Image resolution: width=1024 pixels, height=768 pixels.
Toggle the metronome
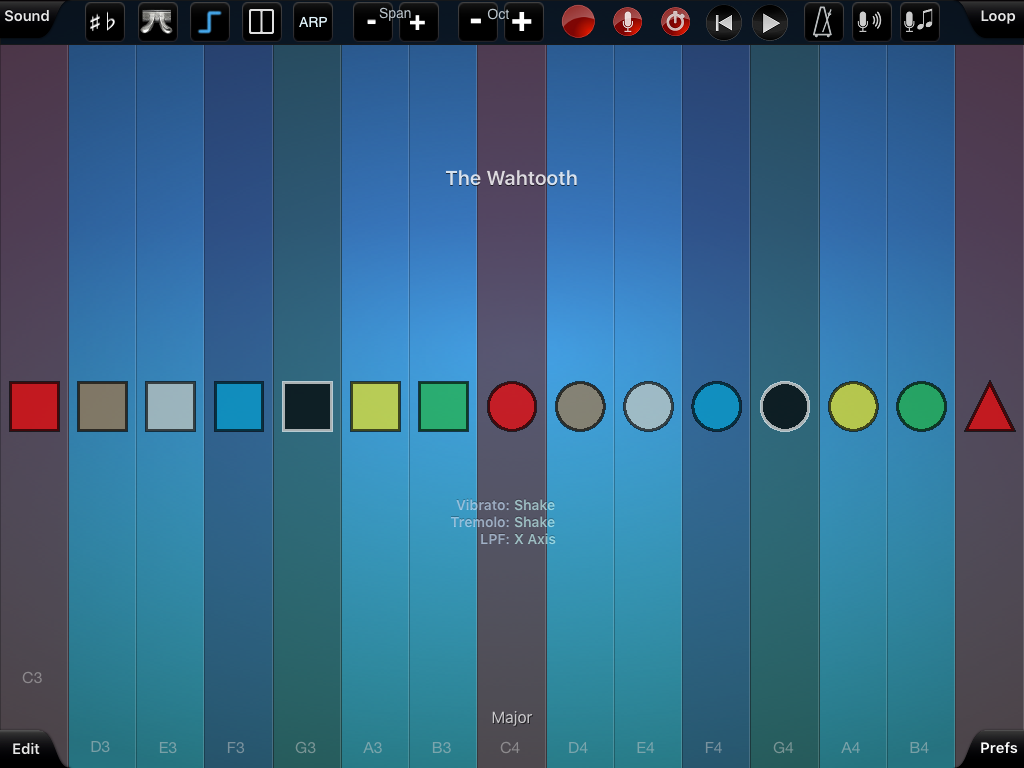click(823, 22)
